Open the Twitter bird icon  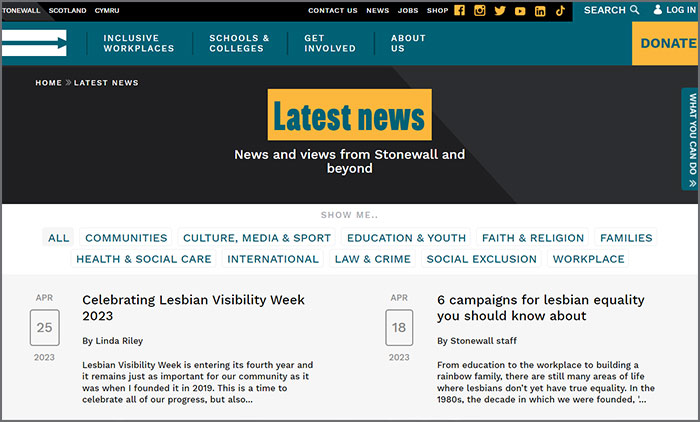500,11
